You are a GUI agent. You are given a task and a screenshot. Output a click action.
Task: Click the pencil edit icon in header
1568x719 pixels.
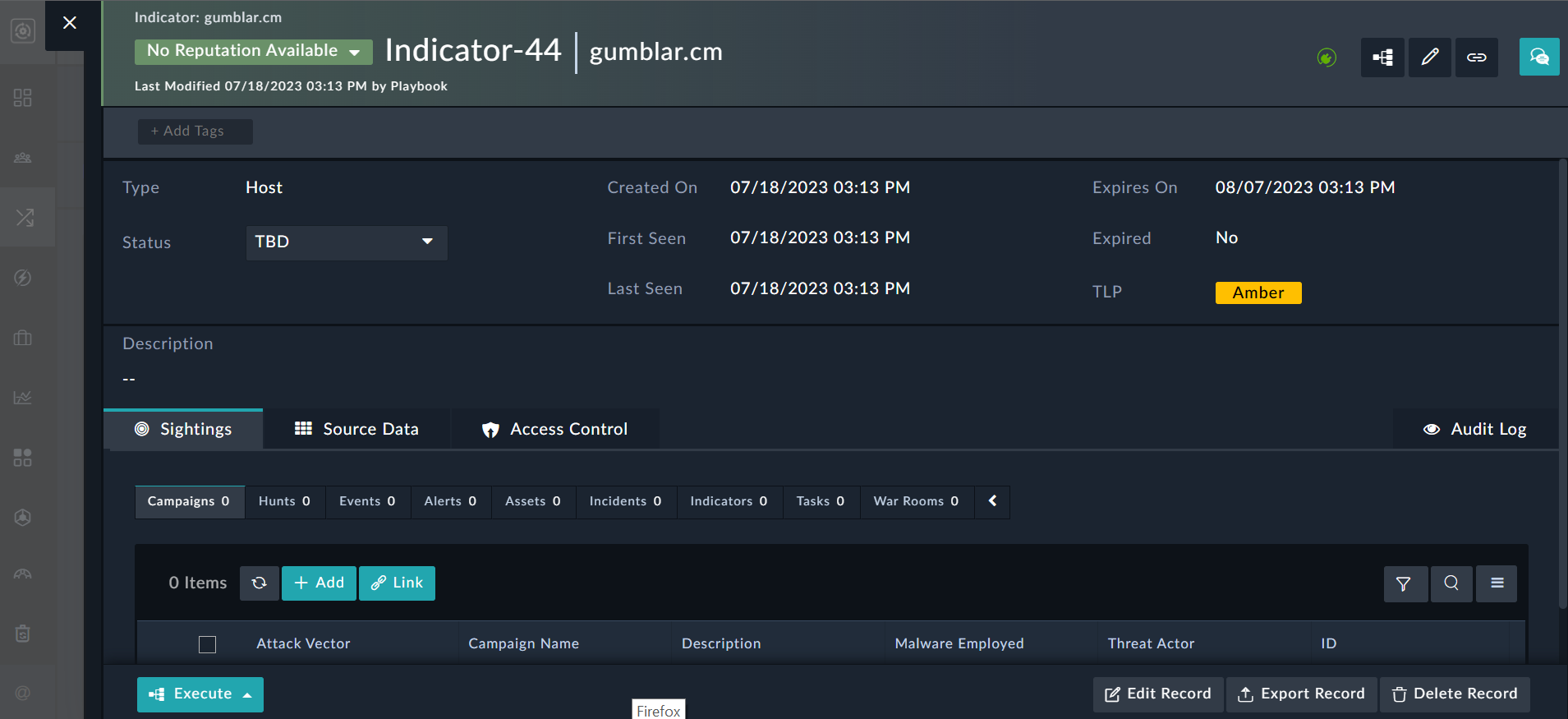1429,58
